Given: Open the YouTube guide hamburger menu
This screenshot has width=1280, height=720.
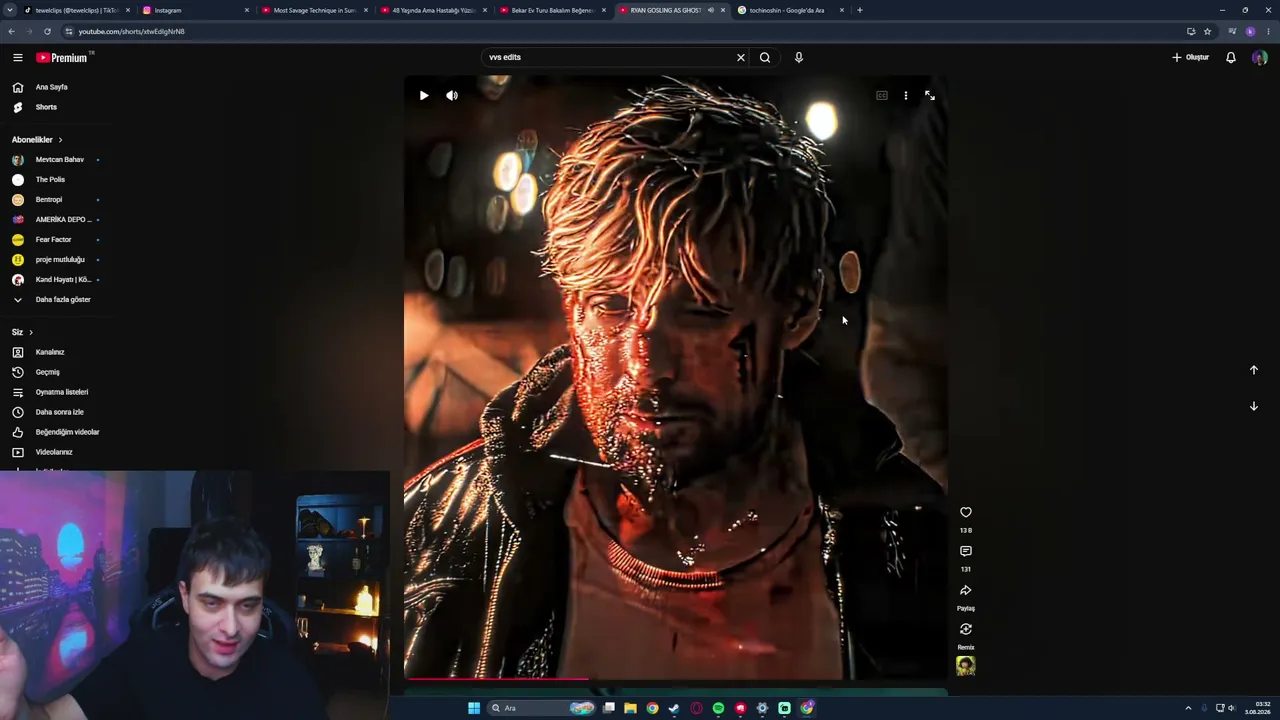Looking at the screenshot, I should (18, 58).
